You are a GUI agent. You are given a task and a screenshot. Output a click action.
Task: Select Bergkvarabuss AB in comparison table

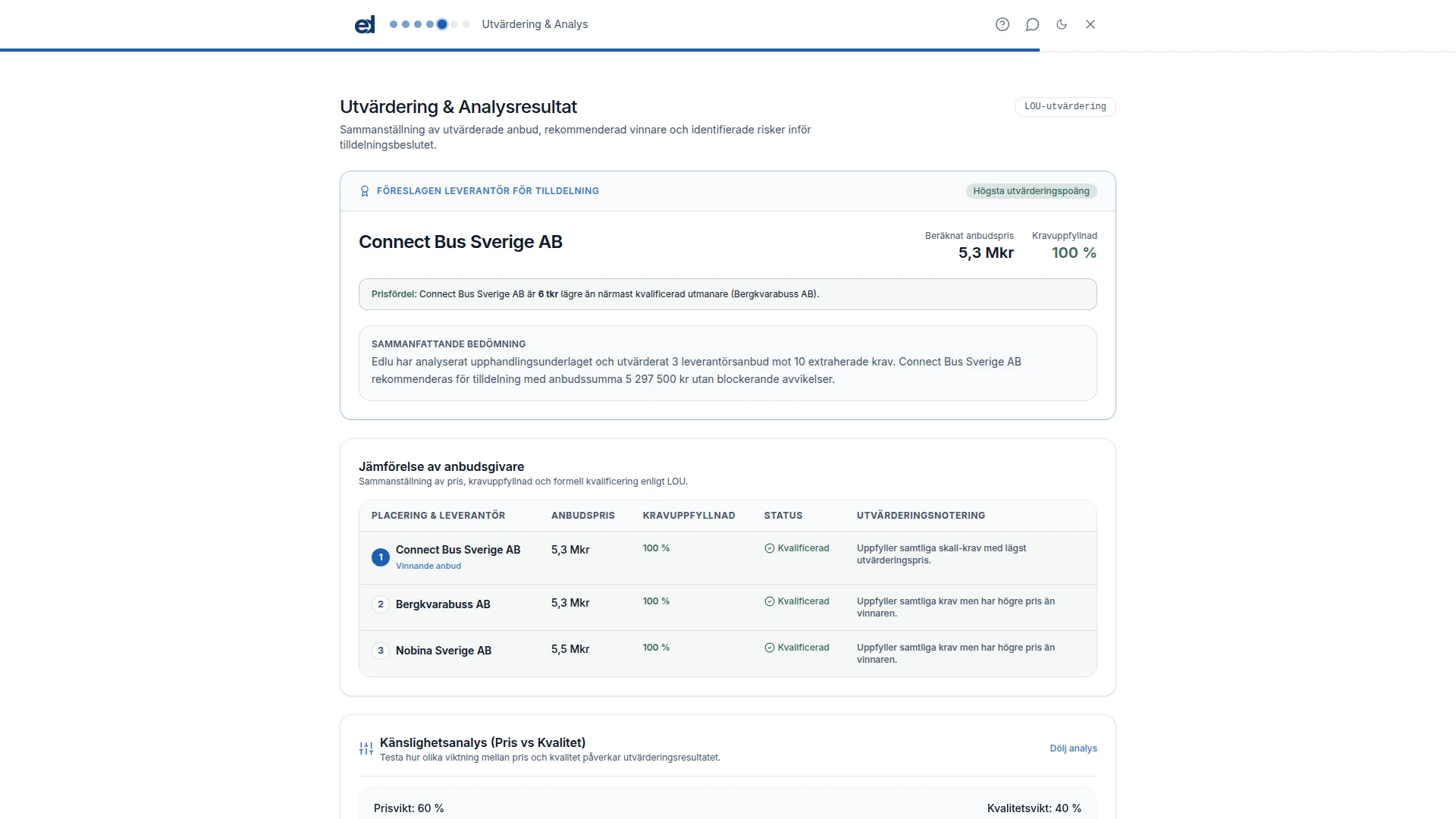click(443, 604)
